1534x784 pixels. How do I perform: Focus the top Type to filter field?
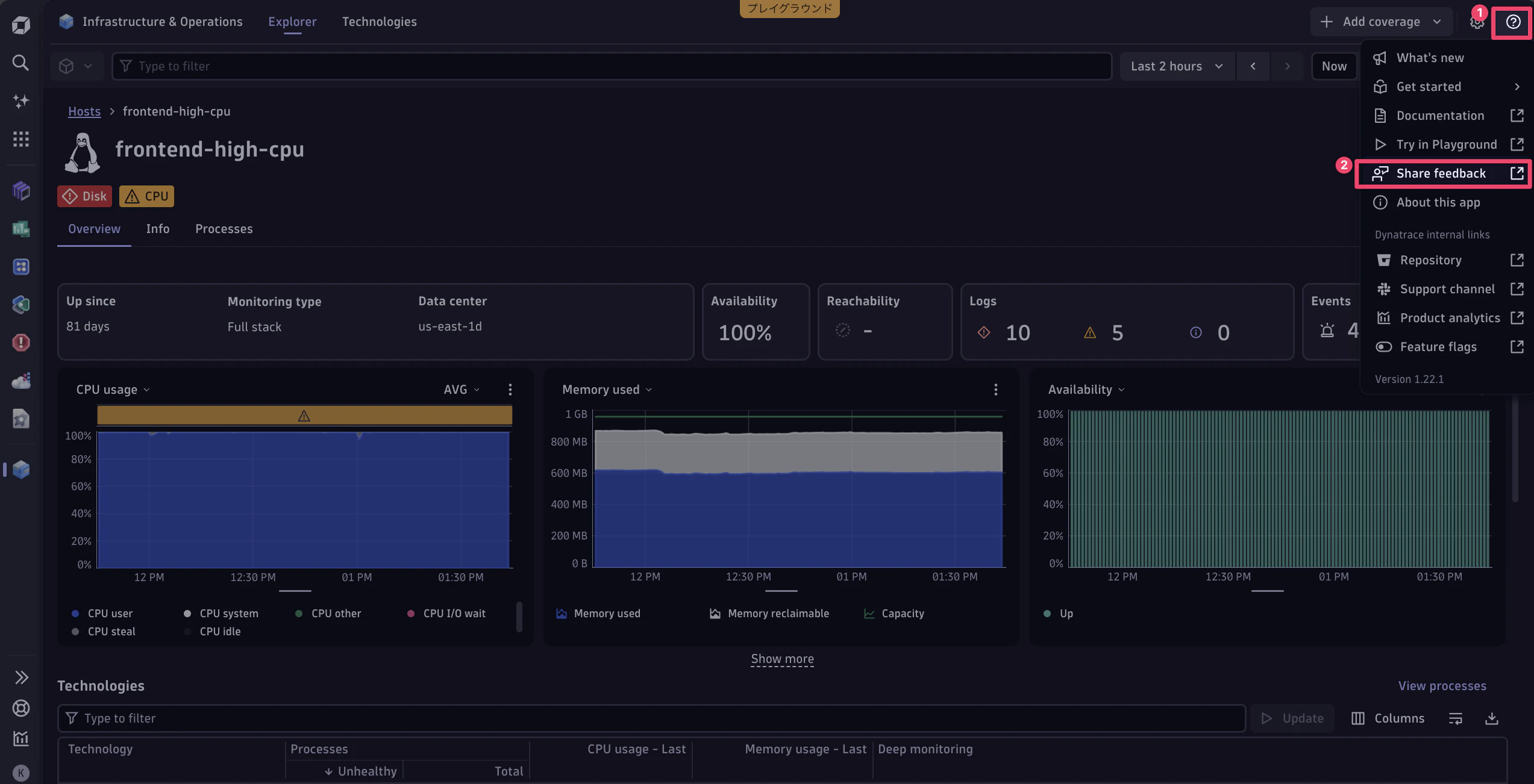pyautogui.click(x=612, y=66)
